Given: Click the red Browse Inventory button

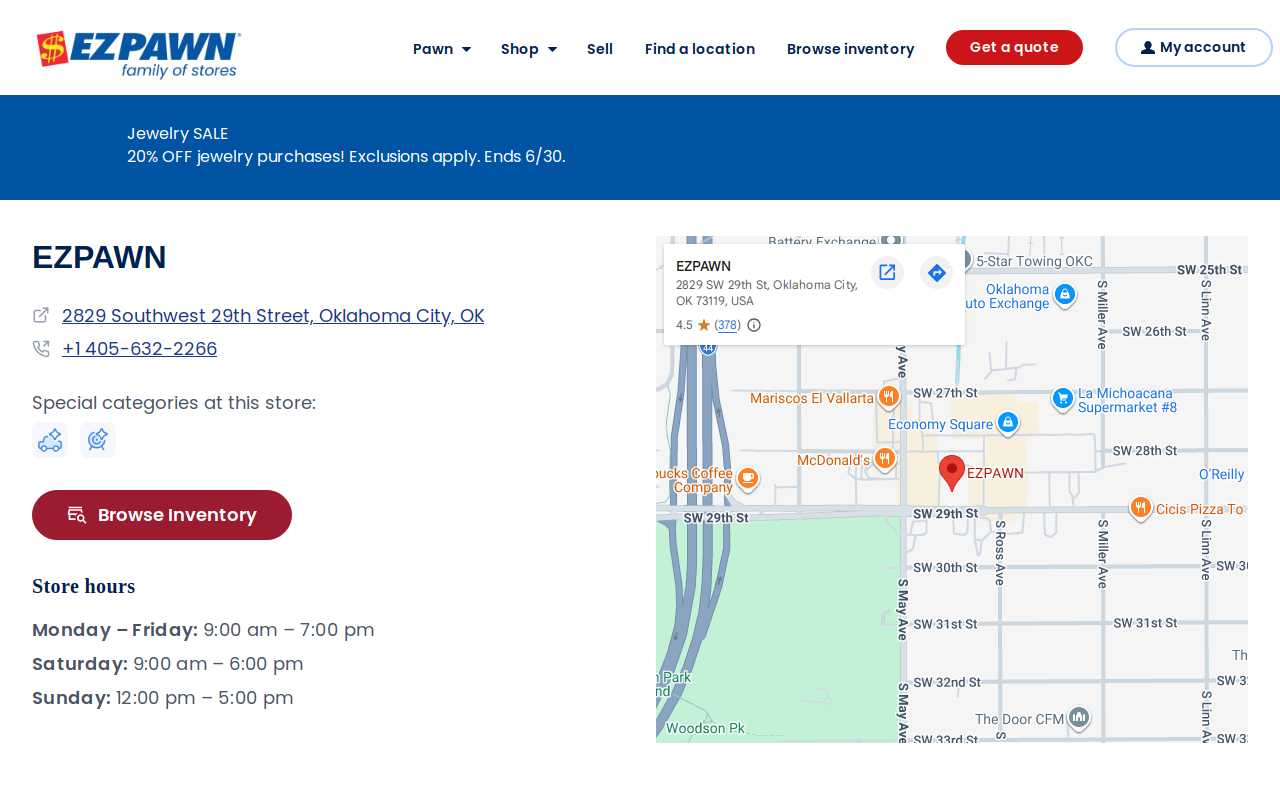Looking at the screenshot, I should (x=162, y=515).
